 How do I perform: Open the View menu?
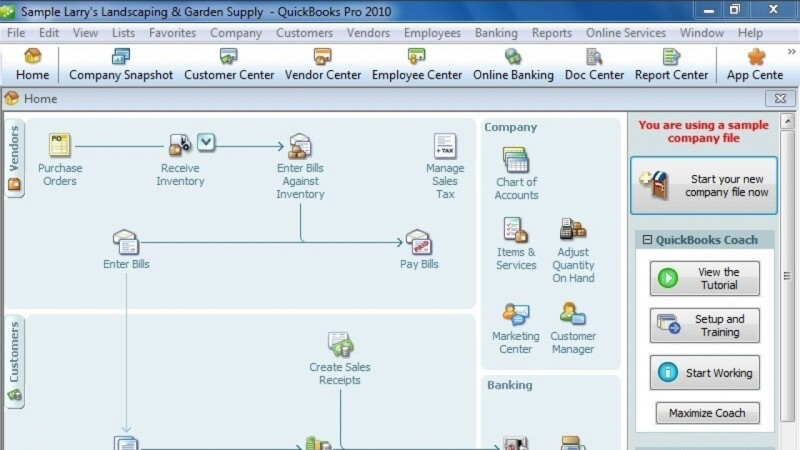(85, 33)
